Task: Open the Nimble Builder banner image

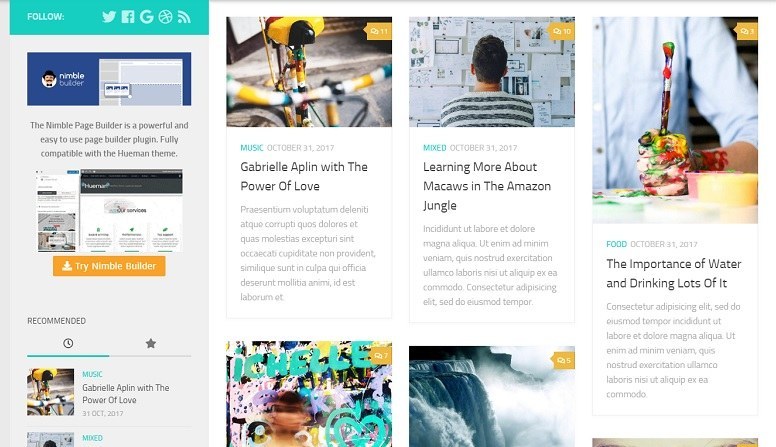Action: coord(109,79)
